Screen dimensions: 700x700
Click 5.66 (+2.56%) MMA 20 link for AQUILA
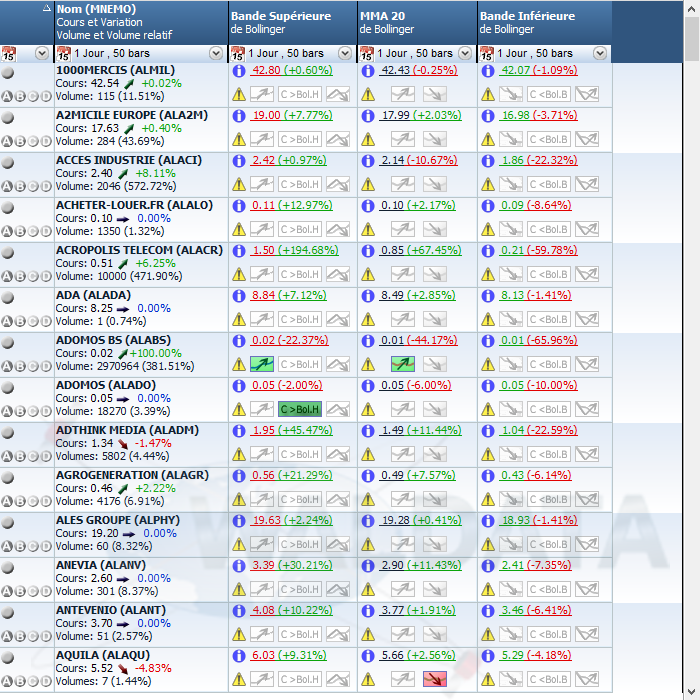(x=417, y=655)
